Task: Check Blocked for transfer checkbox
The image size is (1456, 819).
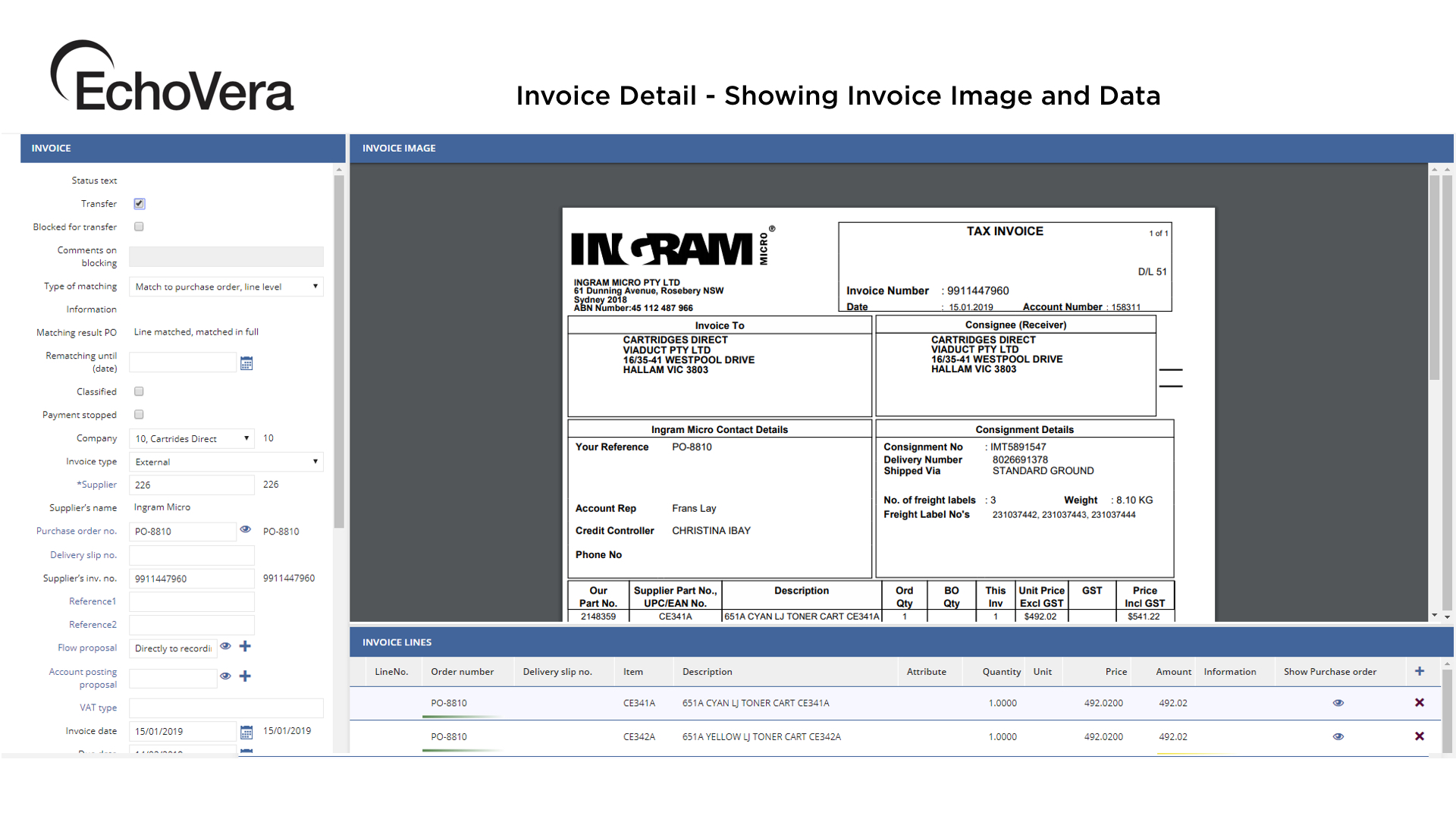Action: [x=139, y=227]
